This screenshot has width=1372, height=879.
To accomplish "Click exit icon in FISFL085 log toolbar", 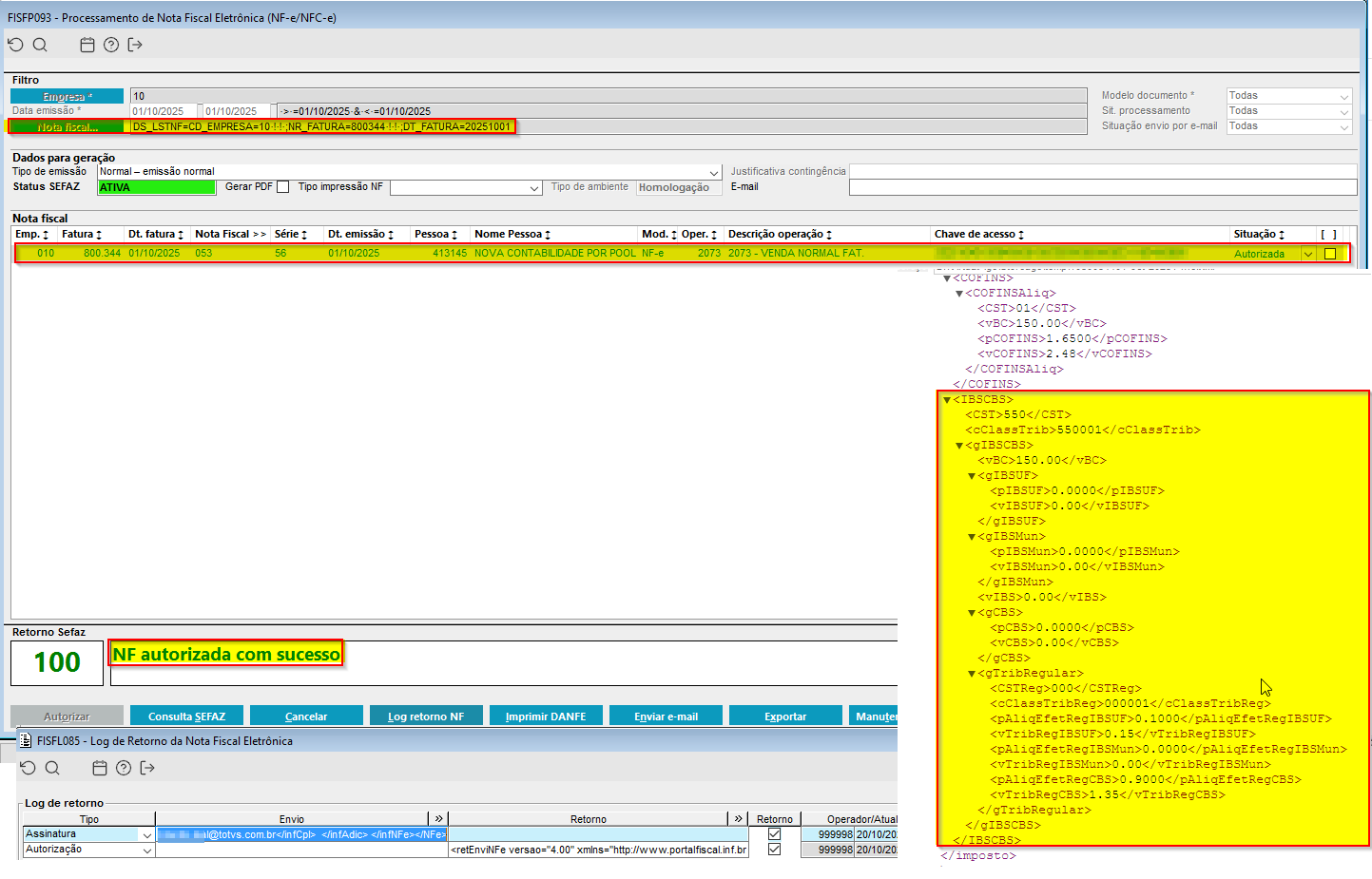I will [x=147, y=768].
